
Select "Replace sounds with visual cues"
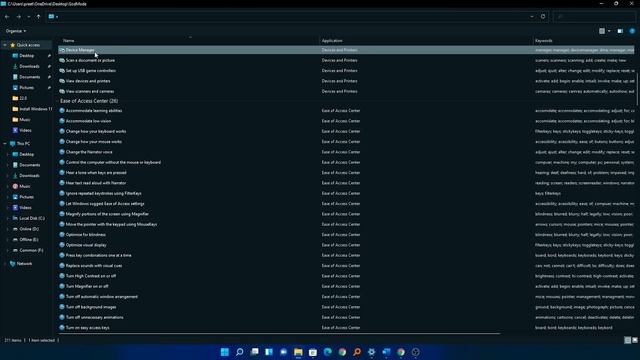[x=94, y=266]
